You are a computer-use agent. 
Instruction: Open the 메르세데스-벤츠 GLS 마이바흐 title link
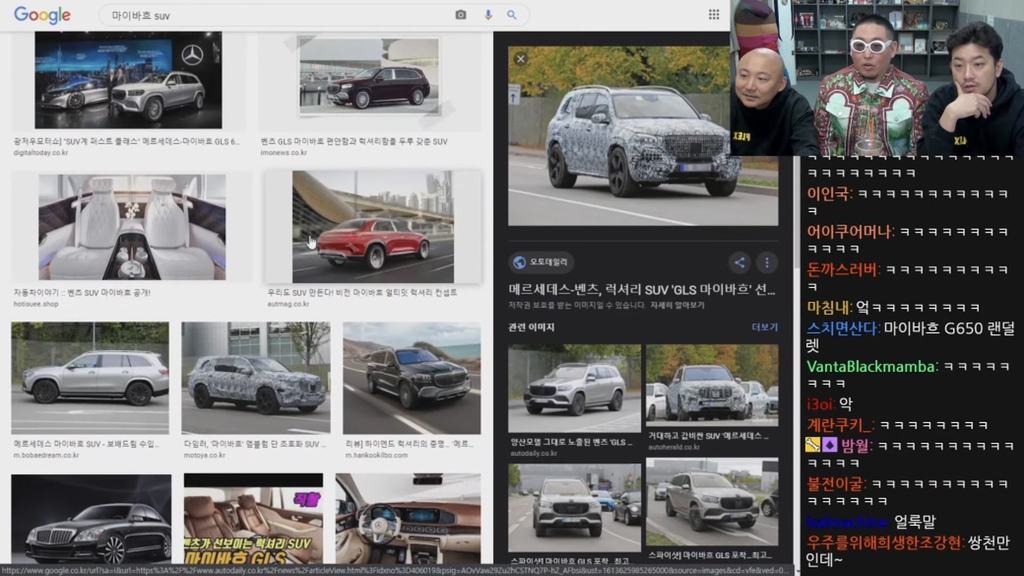[642, 289]
